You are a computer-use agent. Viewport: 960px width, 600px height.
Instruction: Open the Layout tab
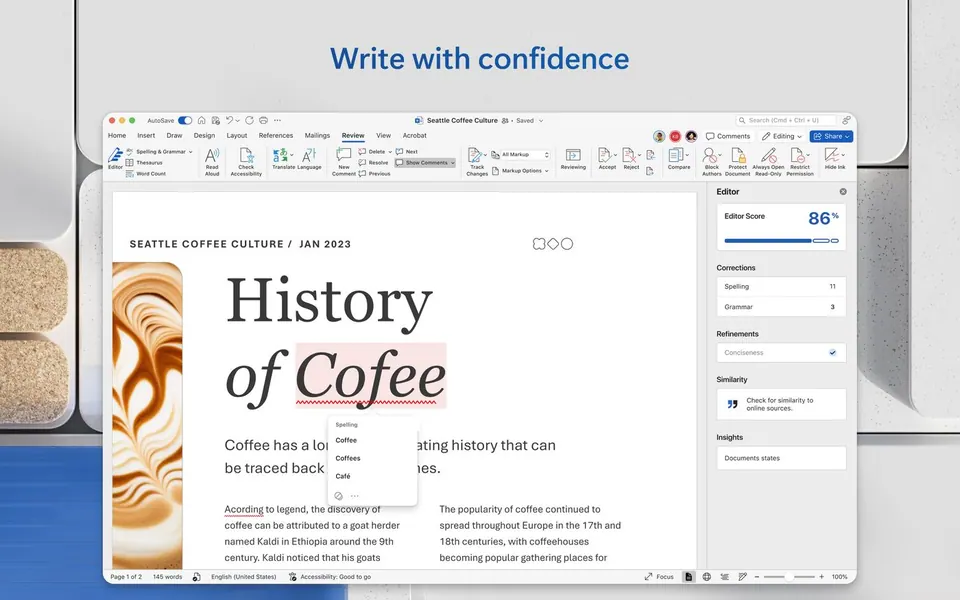(237, 135)
